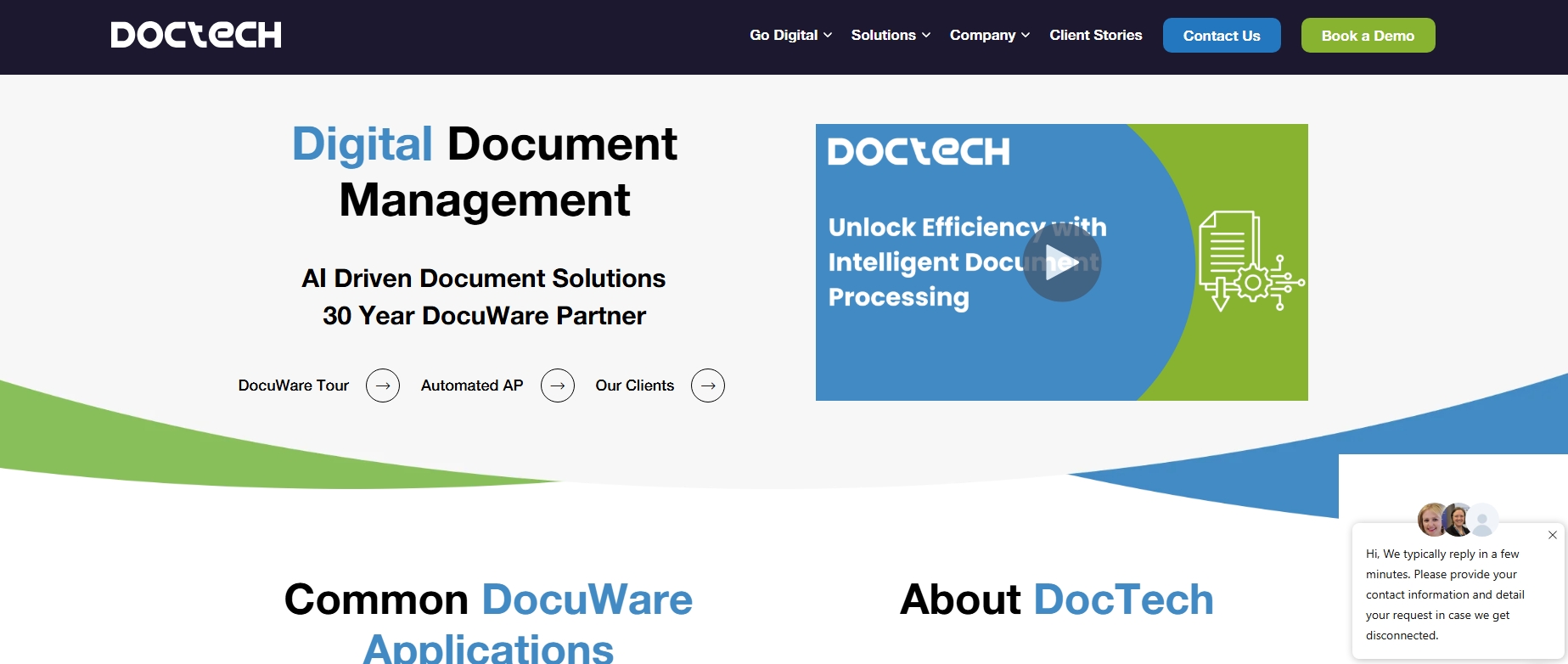The image size is (1568, 664).
Task: Click the 'AI Driven Document Solutions' text
Action: [x=484, y=279]
